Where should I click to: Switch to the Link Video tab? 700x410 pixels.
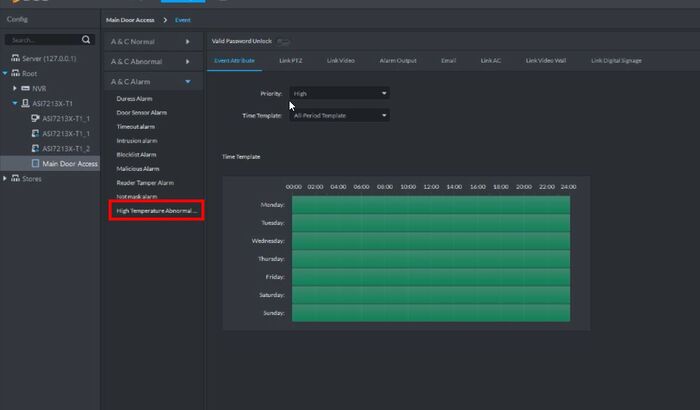pyautogui.click(x=341, y=60)
